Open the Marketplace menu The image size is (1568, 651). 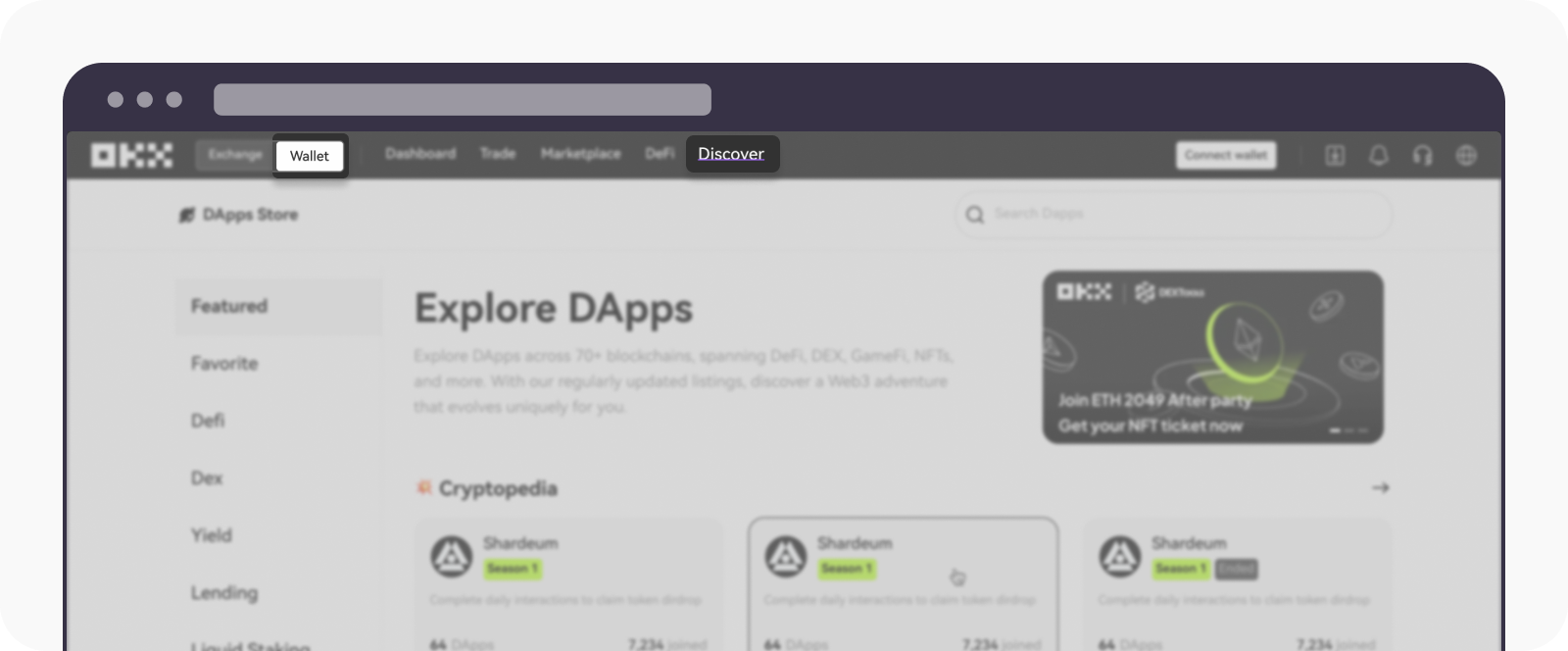[581, 154]
